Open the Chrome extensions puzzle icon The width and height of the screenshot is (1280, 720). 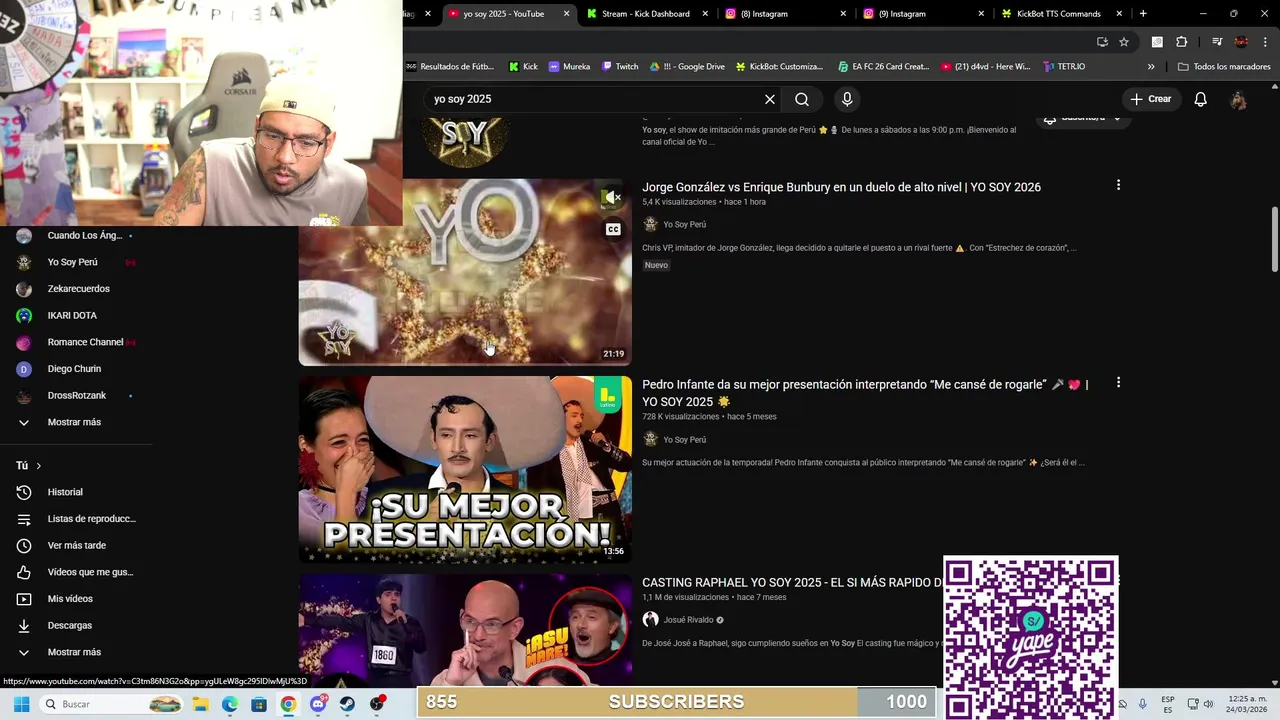(x=1181, y=42)
